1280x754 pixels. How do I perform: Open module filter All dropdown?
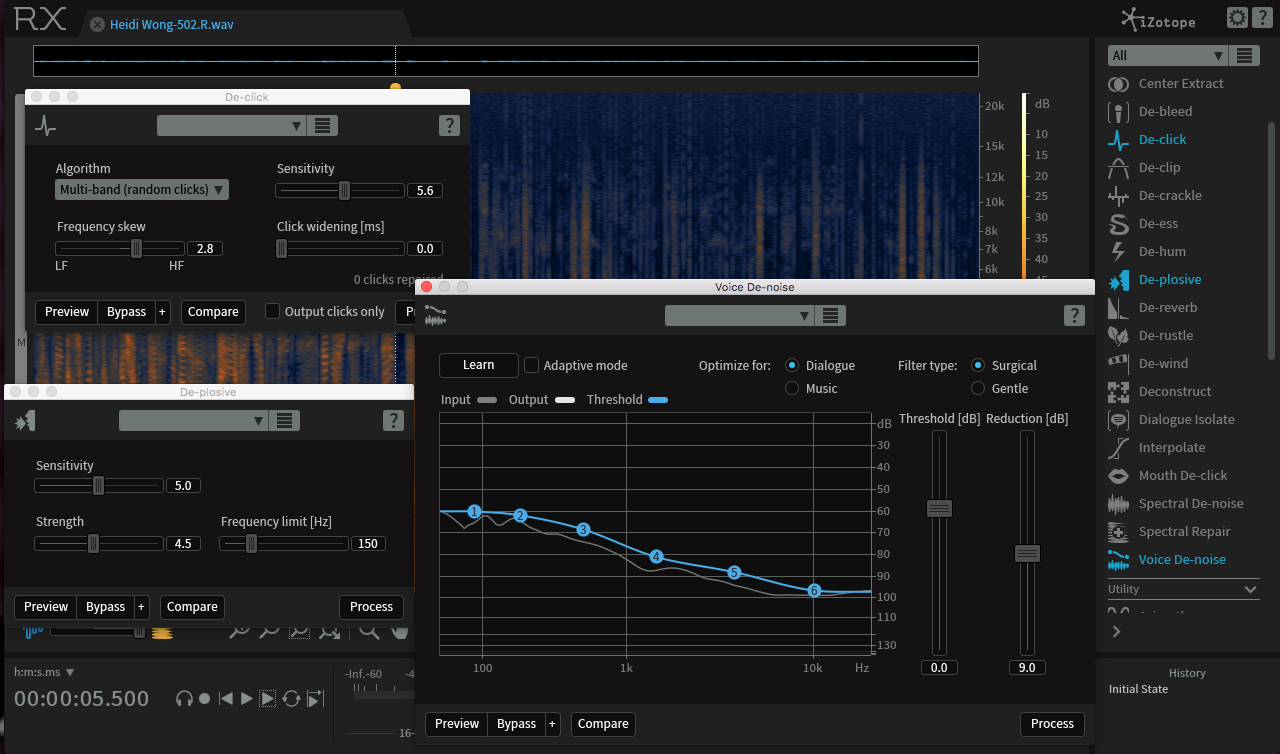1167,56
